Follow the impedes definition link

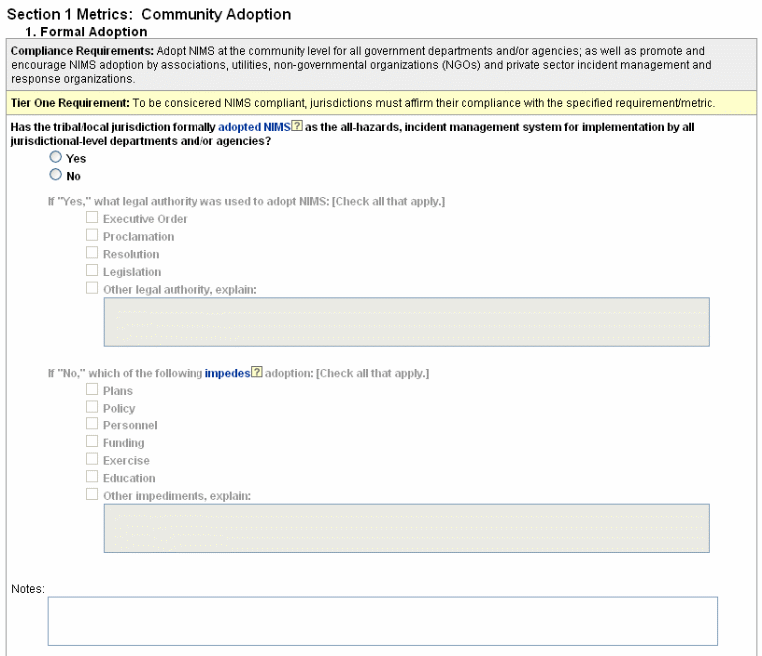[226, 374]
